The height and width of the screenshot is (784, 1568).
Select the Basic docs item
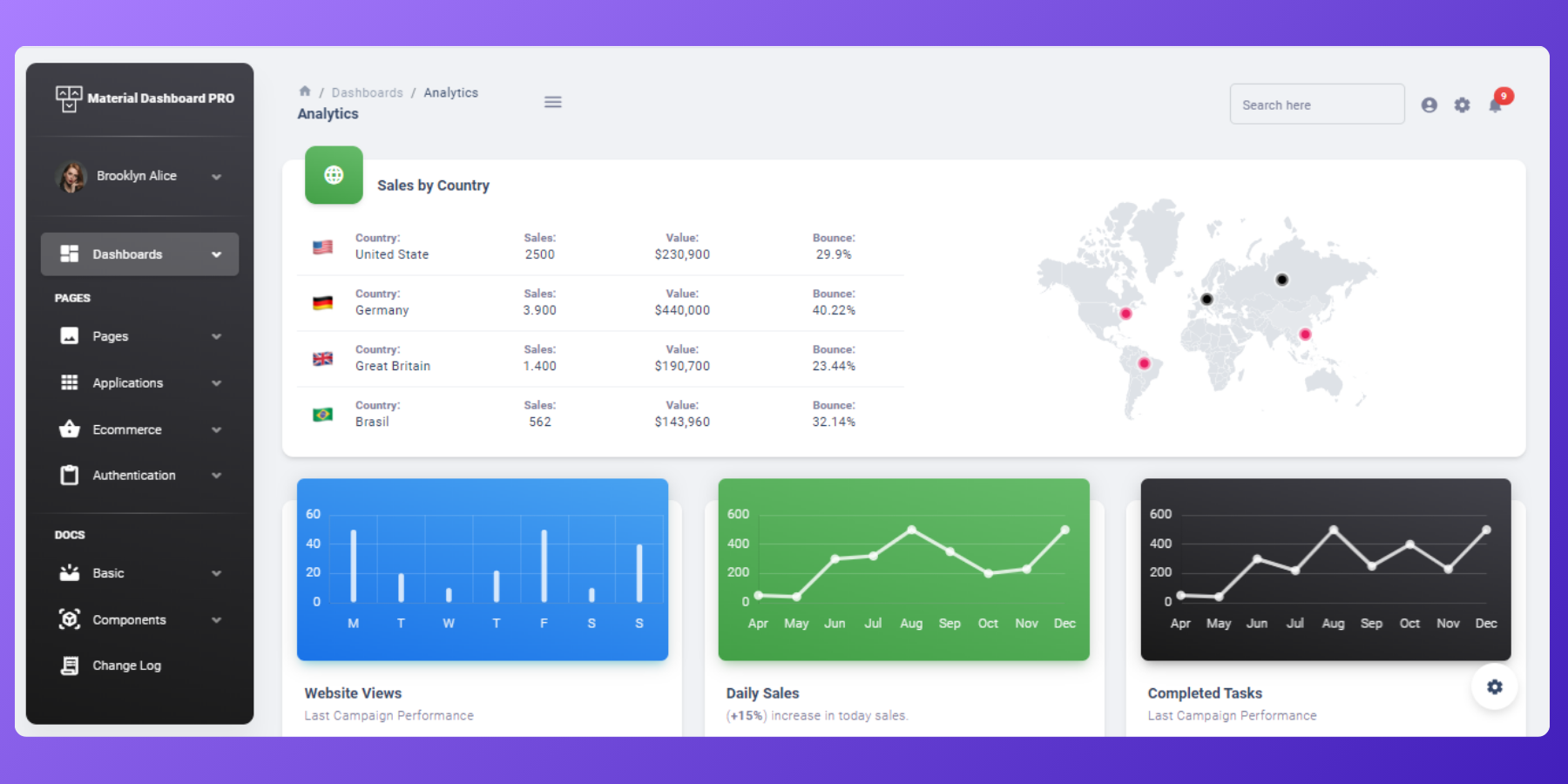point(139,573)
